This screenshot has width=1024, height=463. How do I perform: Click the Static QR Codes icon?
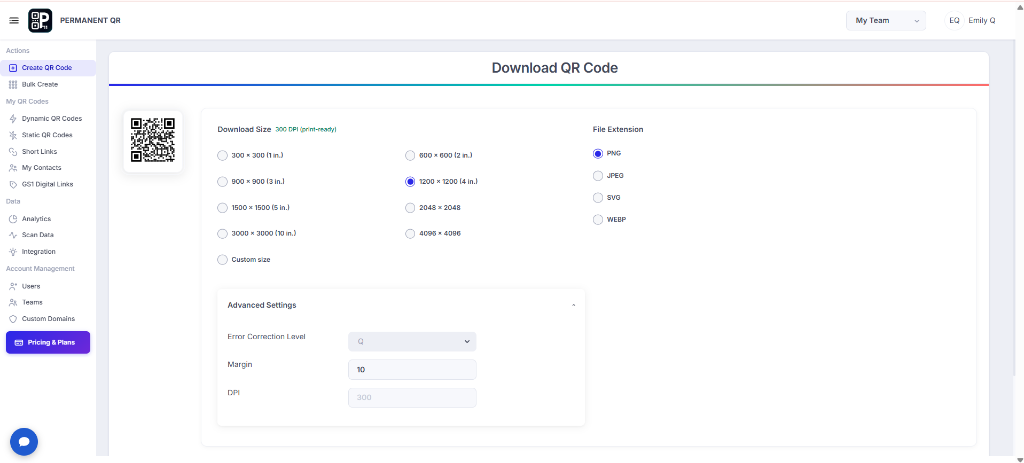pyautogui.click(x=13, y=135)
